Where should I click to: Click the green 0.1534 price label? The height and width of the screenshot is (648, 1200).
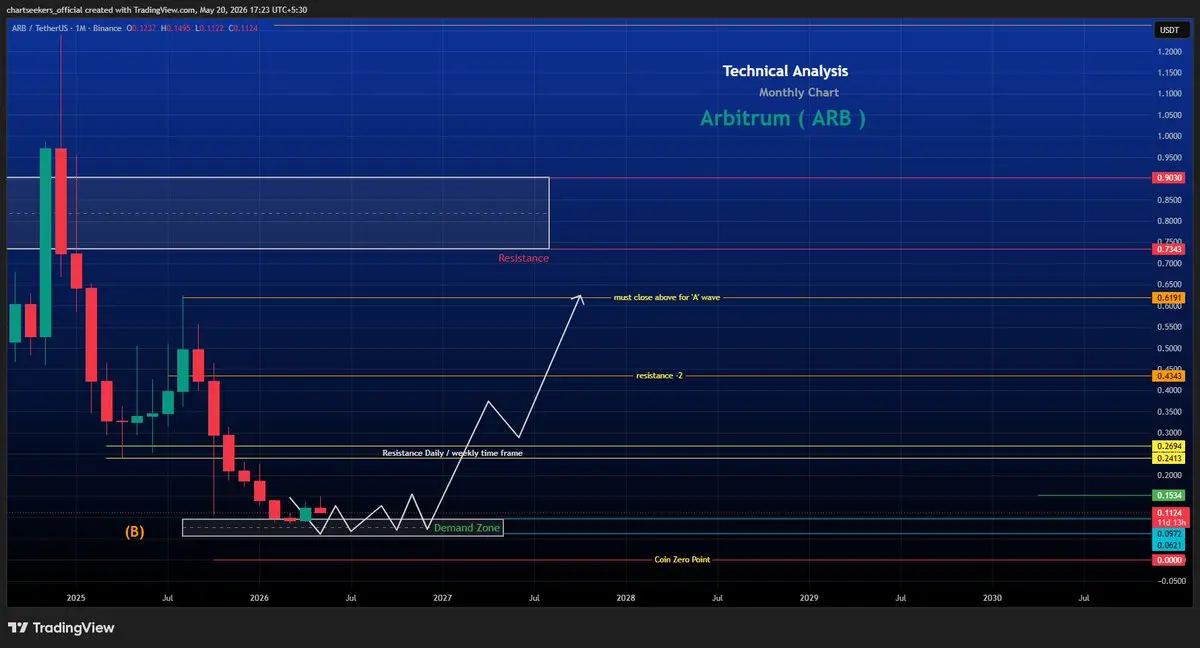pos(1169,495)
